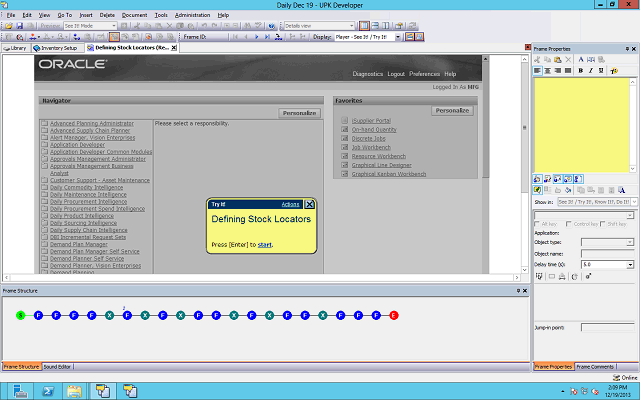Click the Find binoculars icon

pyautogui.click(x=247, y=26)
